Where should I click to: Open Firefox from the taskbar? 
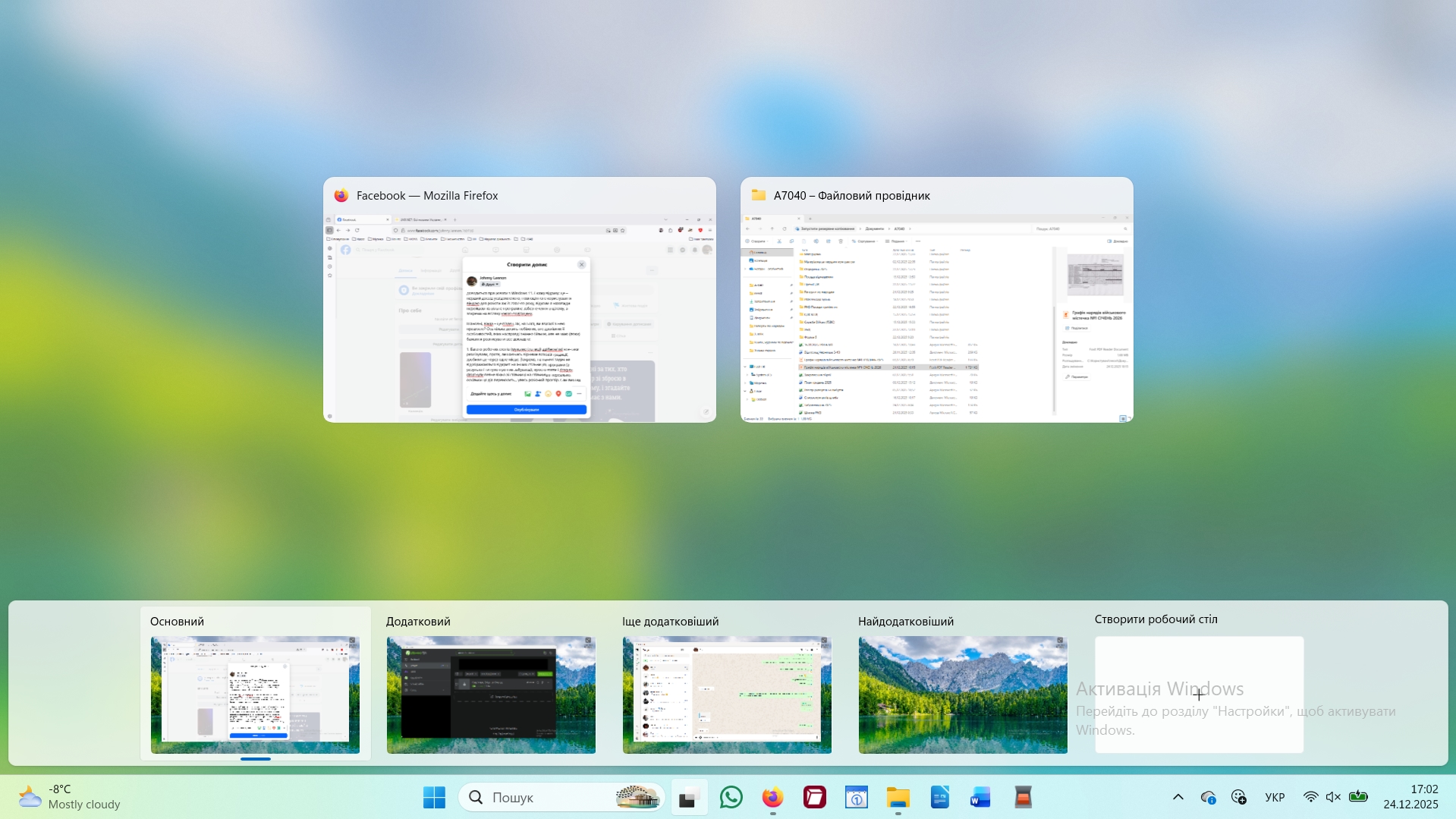click(x=772, y=798)
